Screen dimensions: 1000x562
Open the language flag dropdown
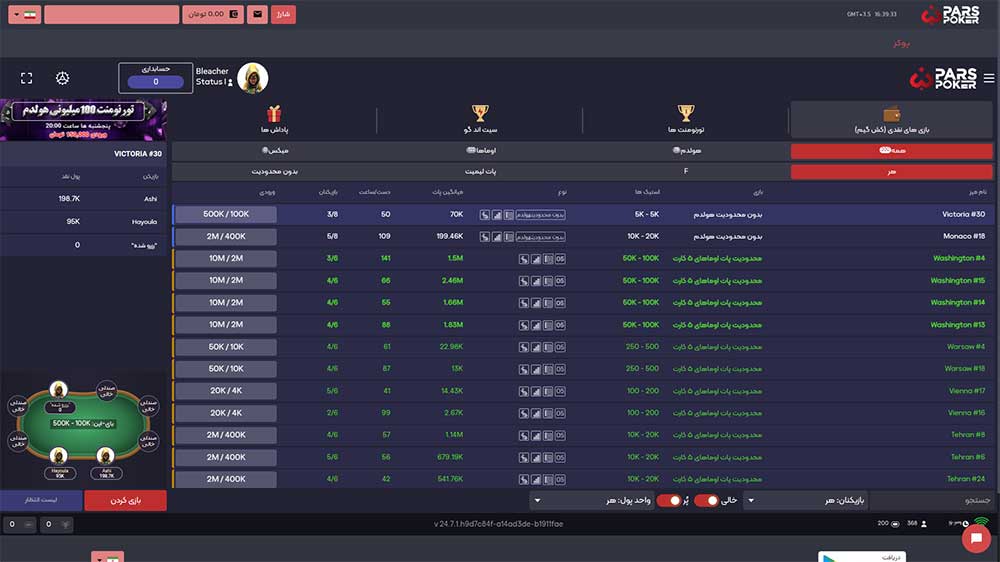pyautogui.click(x=26, y=15)
